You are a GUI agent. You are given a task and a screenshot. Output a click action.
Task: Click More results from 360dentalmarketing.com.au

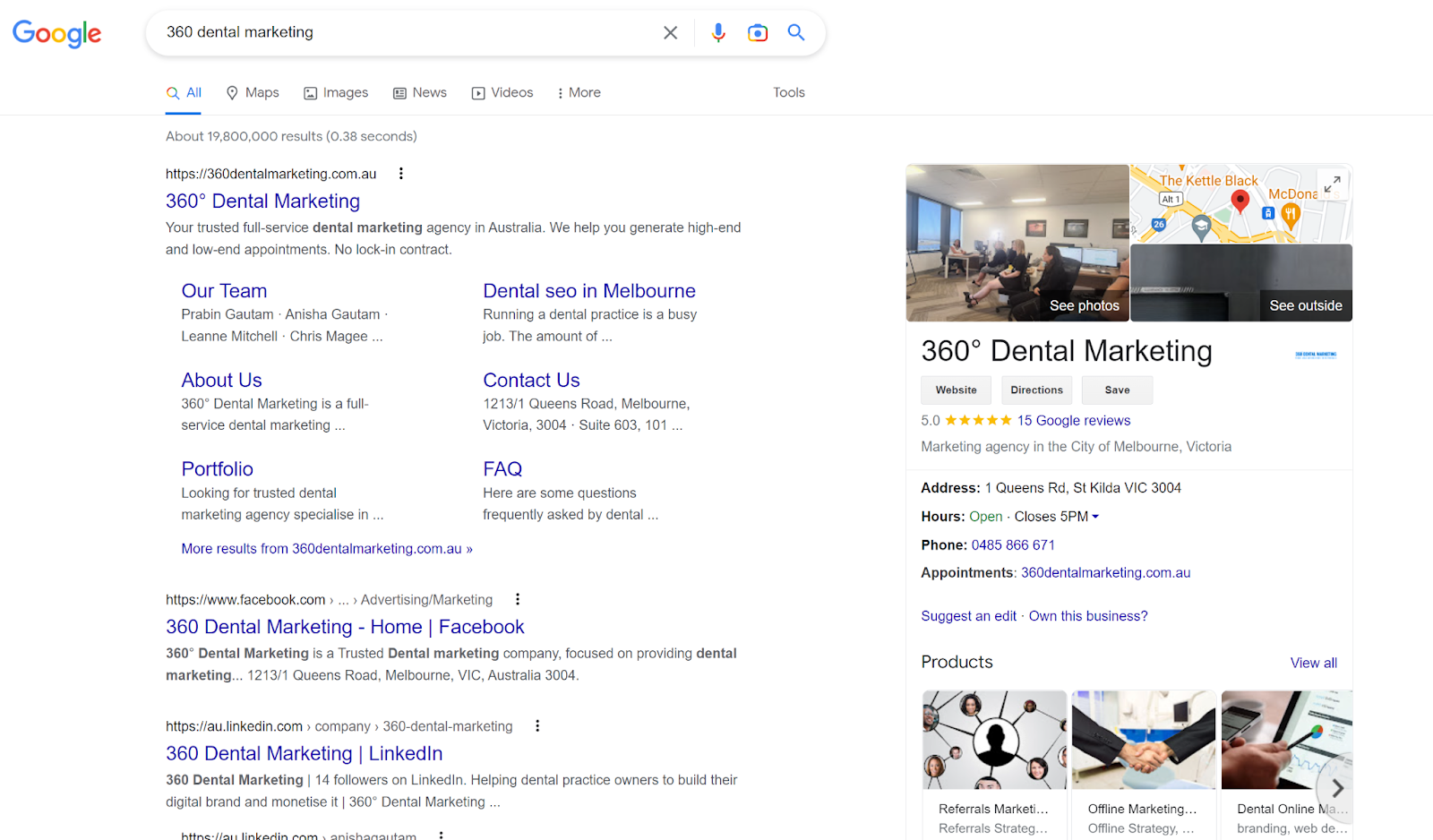point(327,549)
